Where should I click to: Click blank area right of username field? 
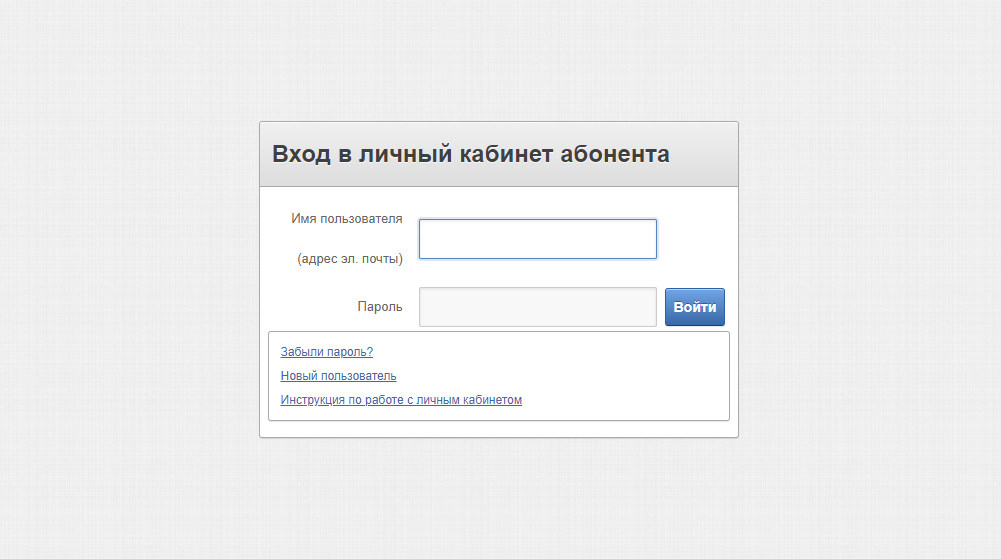point(696,239)
